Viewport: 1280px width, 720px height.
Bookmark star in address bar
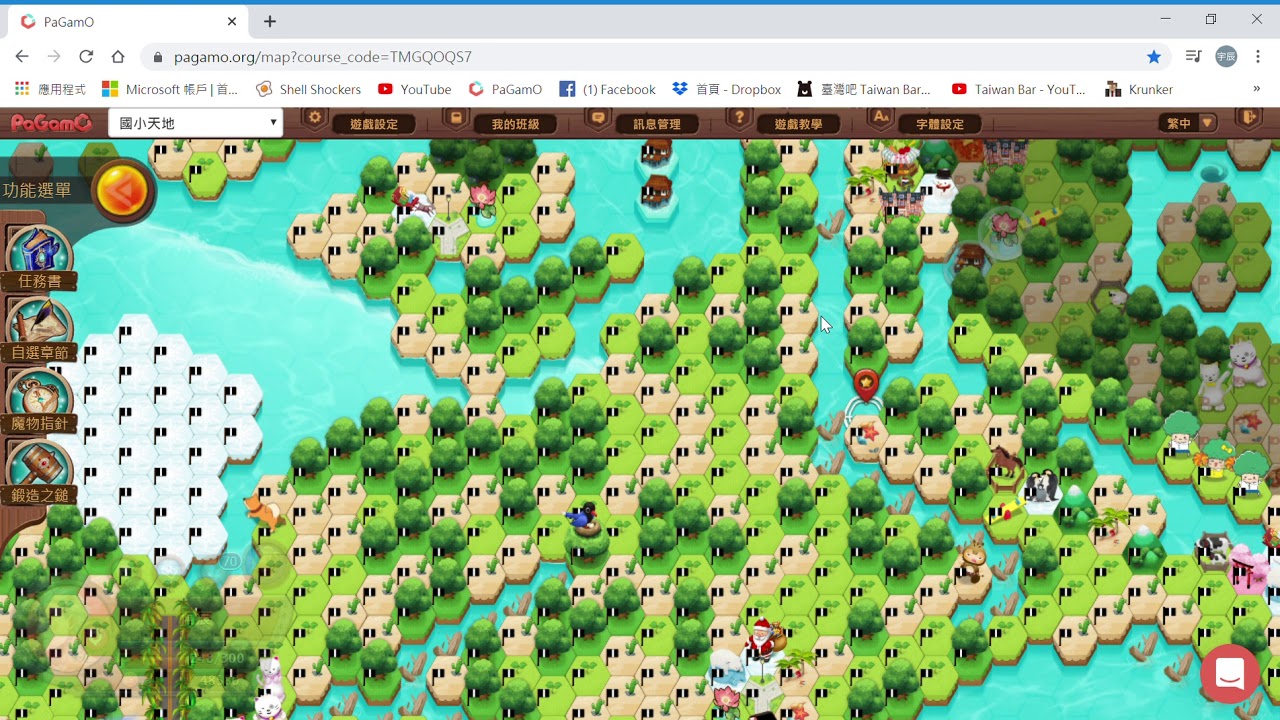click(x=1154, y=57)
